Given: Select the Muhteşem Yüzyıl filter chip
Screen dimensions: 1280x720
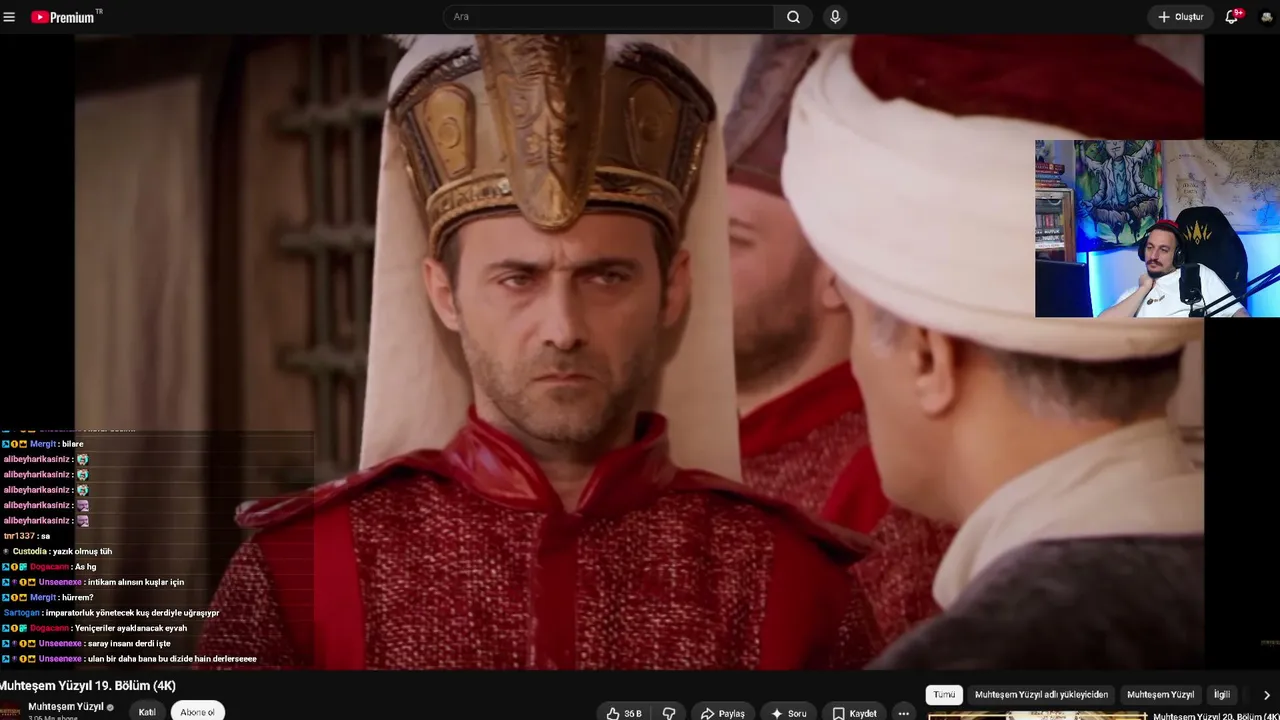Looking at the screenshot, I should pos(1160,695).
